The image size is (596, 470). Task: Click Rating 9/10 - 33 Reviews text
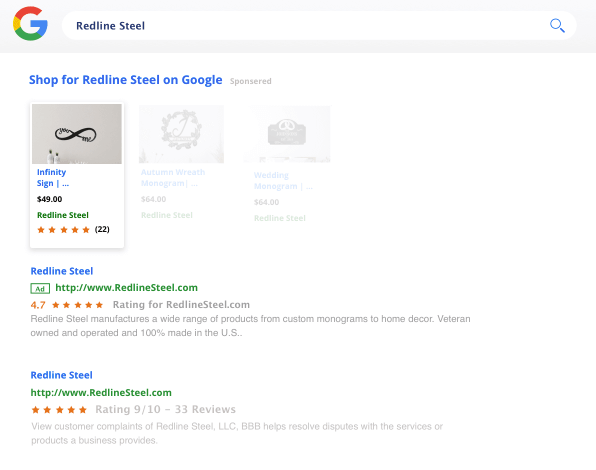tap(165, 409)
